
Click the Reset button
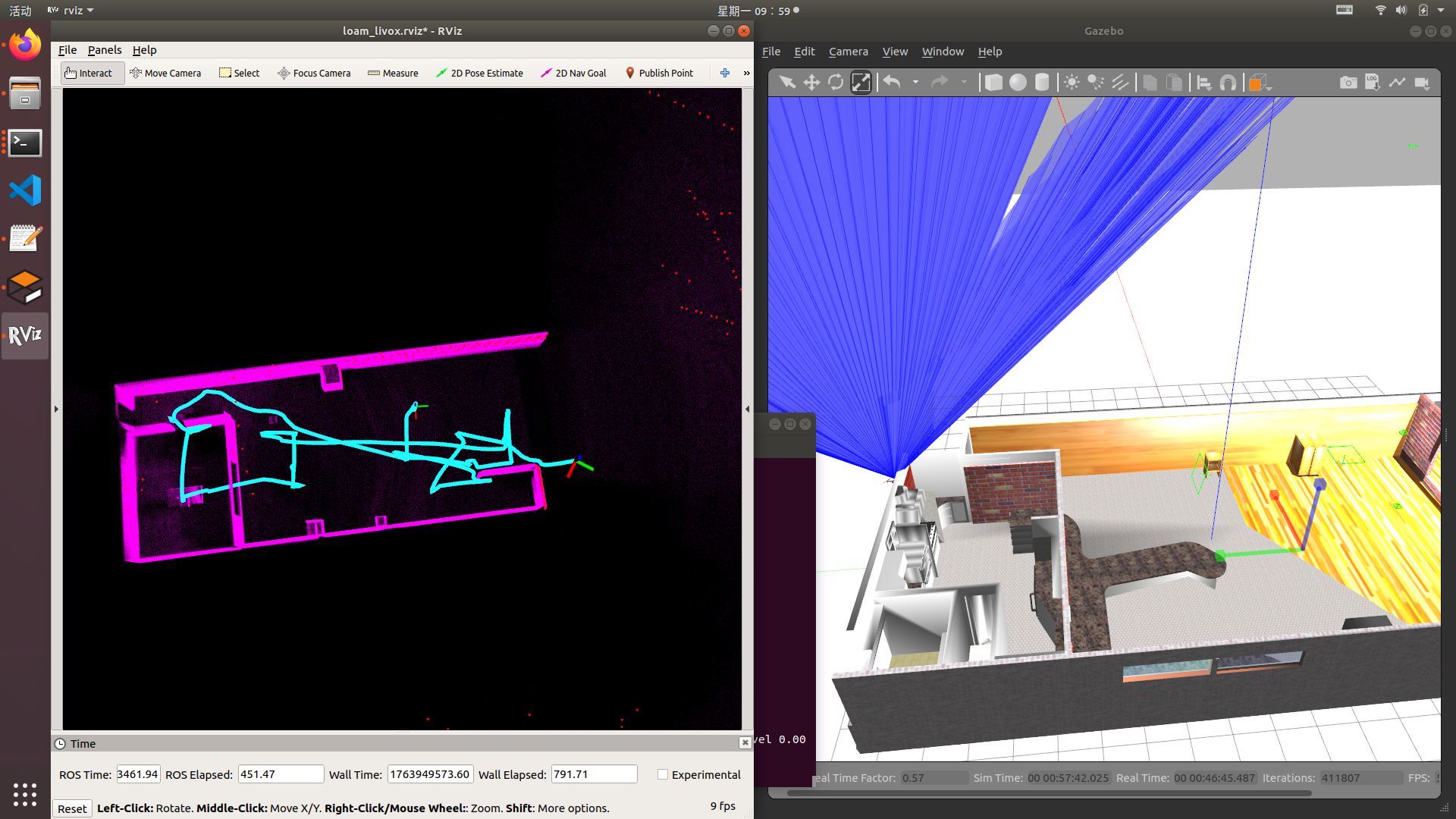pyautogui.click(x=72, y=808)
